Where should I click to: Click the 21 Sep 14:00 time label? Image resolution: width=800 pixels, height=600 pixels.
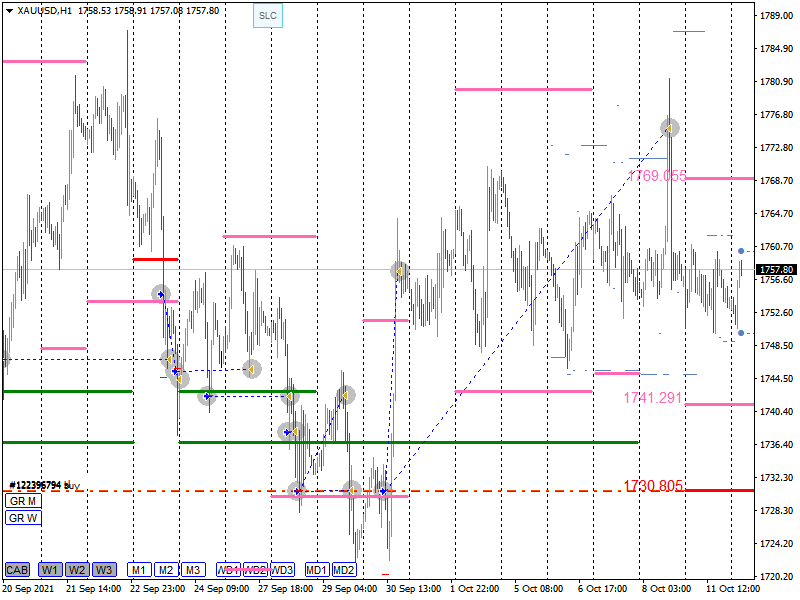pos(94,589)
